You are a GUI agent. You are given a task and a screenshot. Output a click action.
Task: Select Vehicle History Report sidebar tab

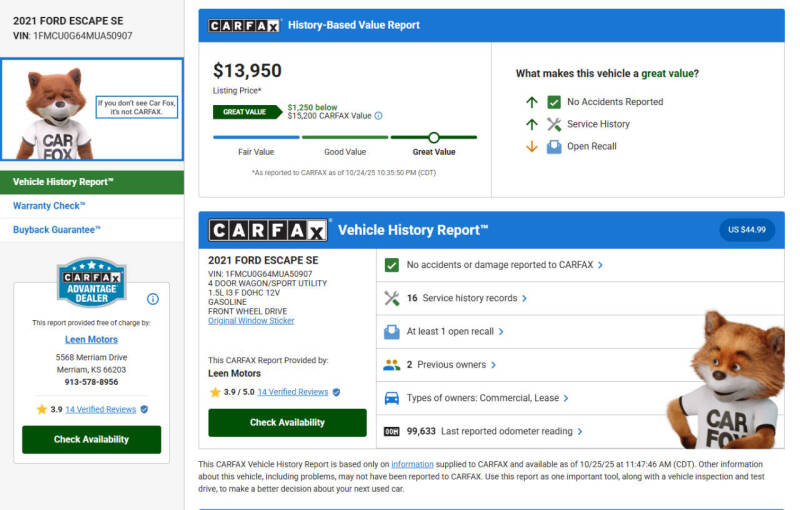coord(92,182)
